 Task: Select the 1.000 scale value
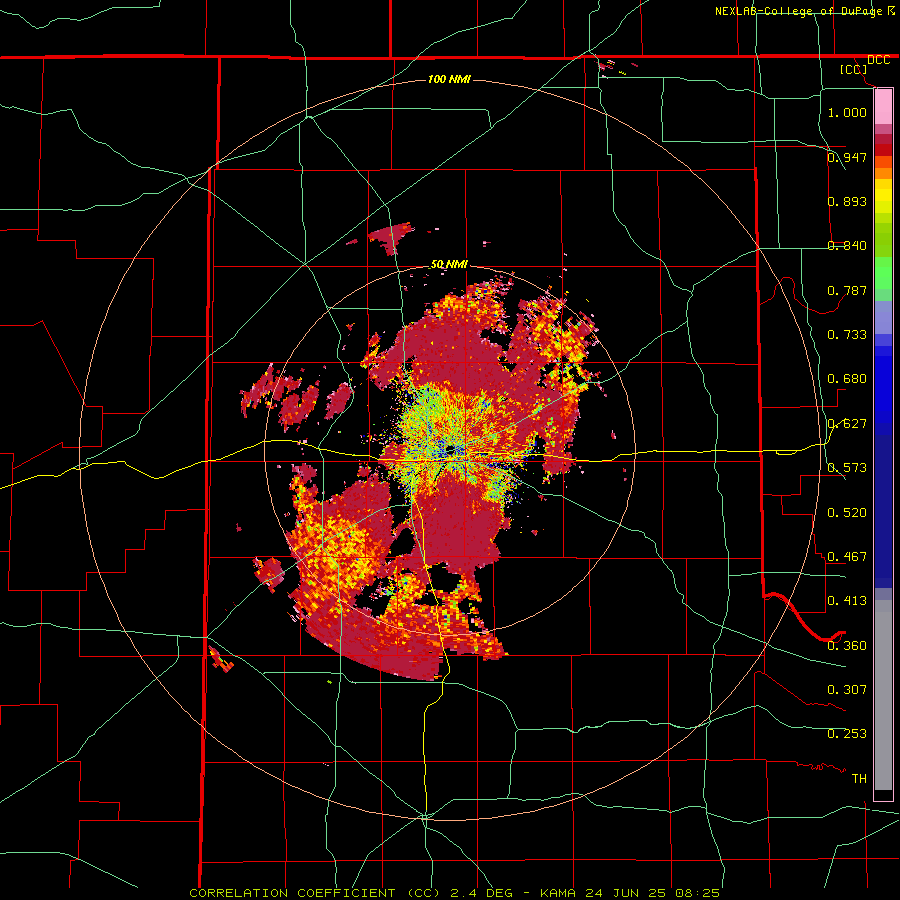[x=847, y=112]
